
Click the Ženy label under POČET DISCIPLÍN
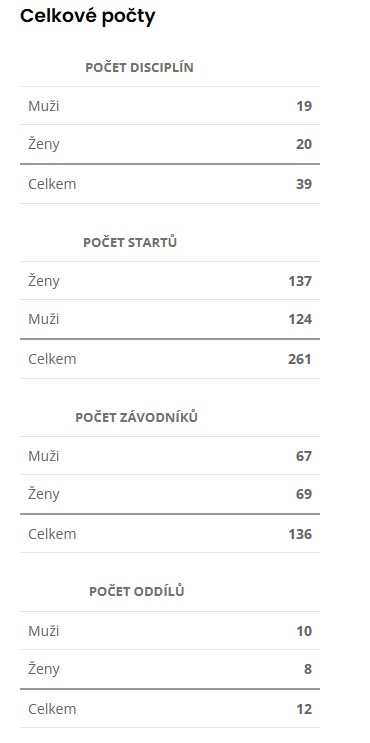[x=44, y=144]
